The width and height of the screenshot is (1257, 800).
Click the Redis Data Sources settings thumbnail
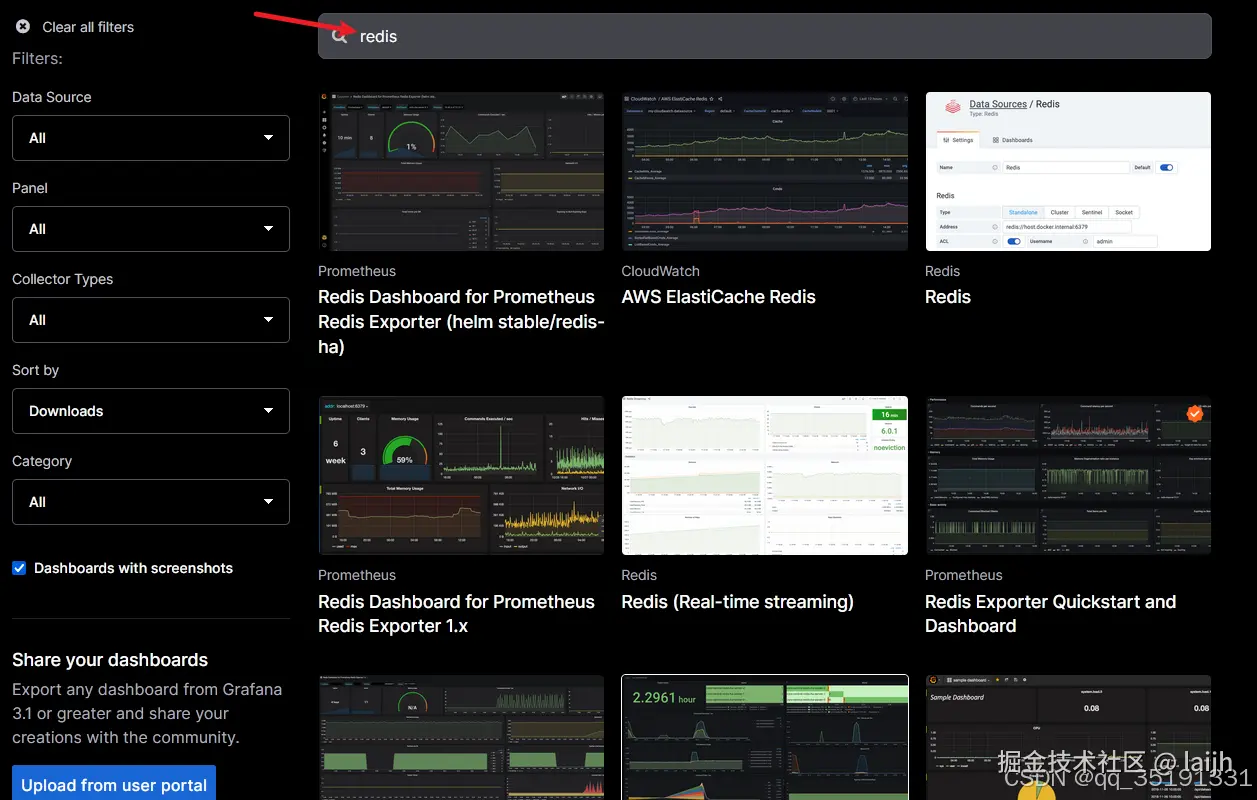tap(1068, 171)
